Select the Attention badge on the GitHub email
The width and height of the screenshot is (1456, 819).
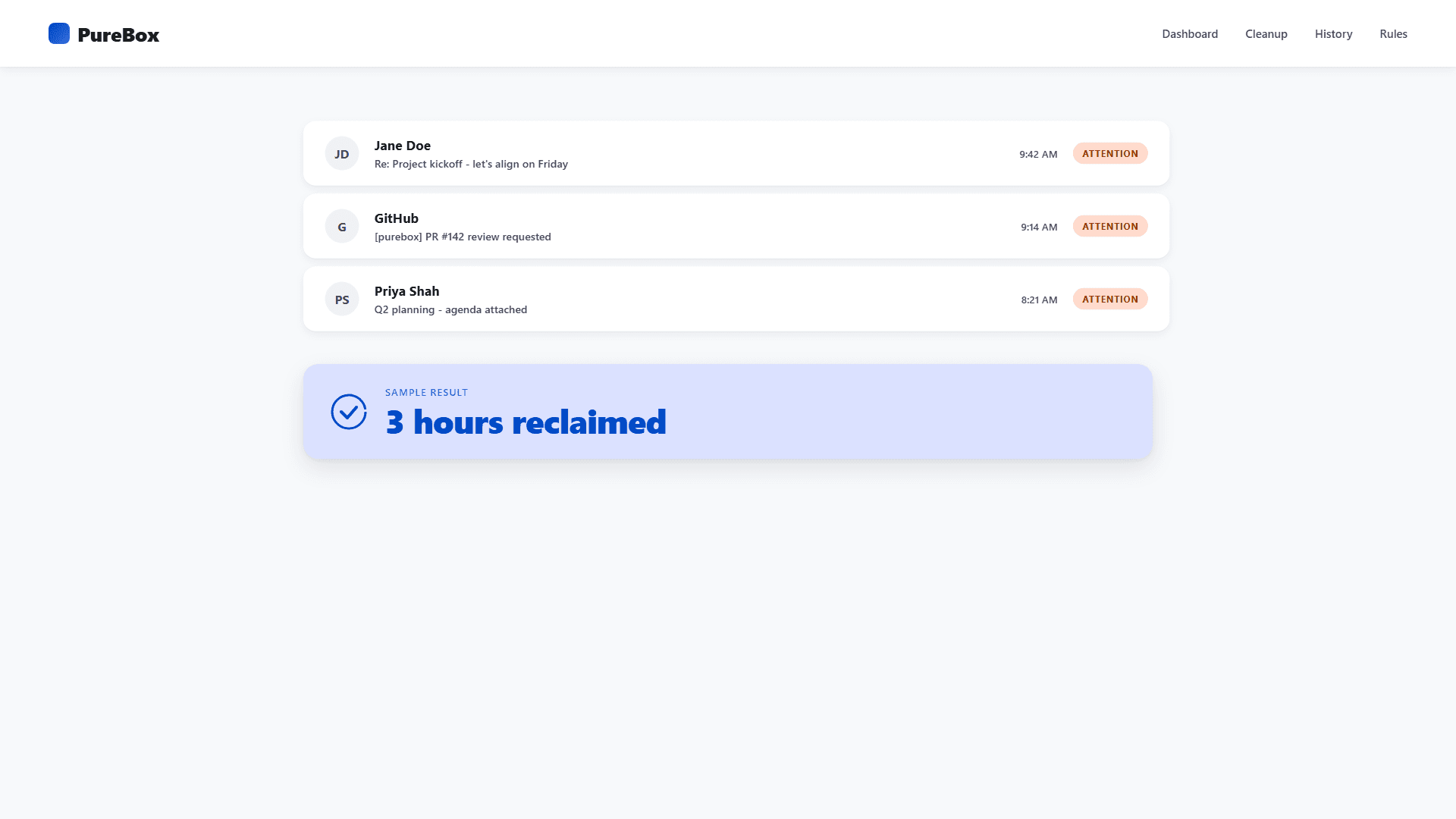point(1110,226)
